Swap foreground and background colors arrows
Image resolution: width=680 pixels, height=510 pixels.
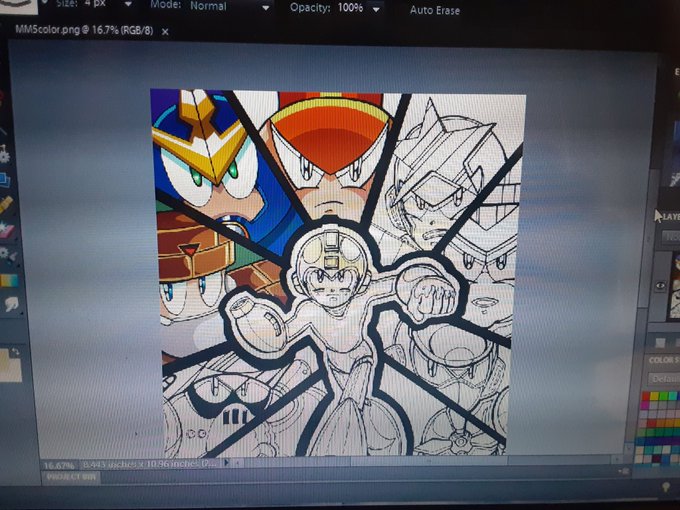pos(16,352)
